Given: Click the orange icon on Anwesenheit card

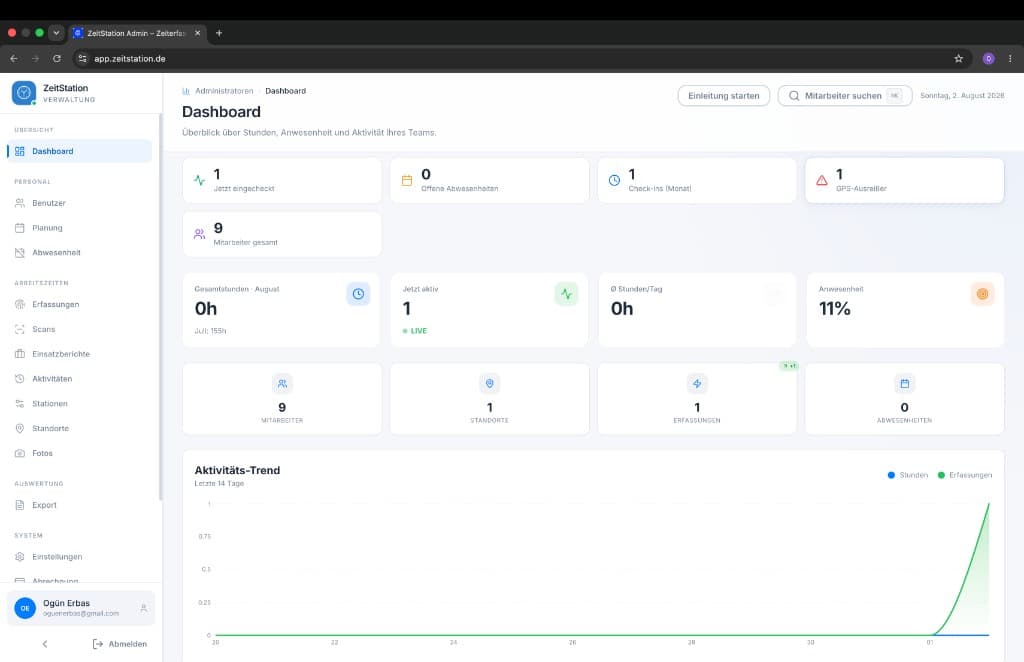Looking at the screenshot, I should (982, 294).
